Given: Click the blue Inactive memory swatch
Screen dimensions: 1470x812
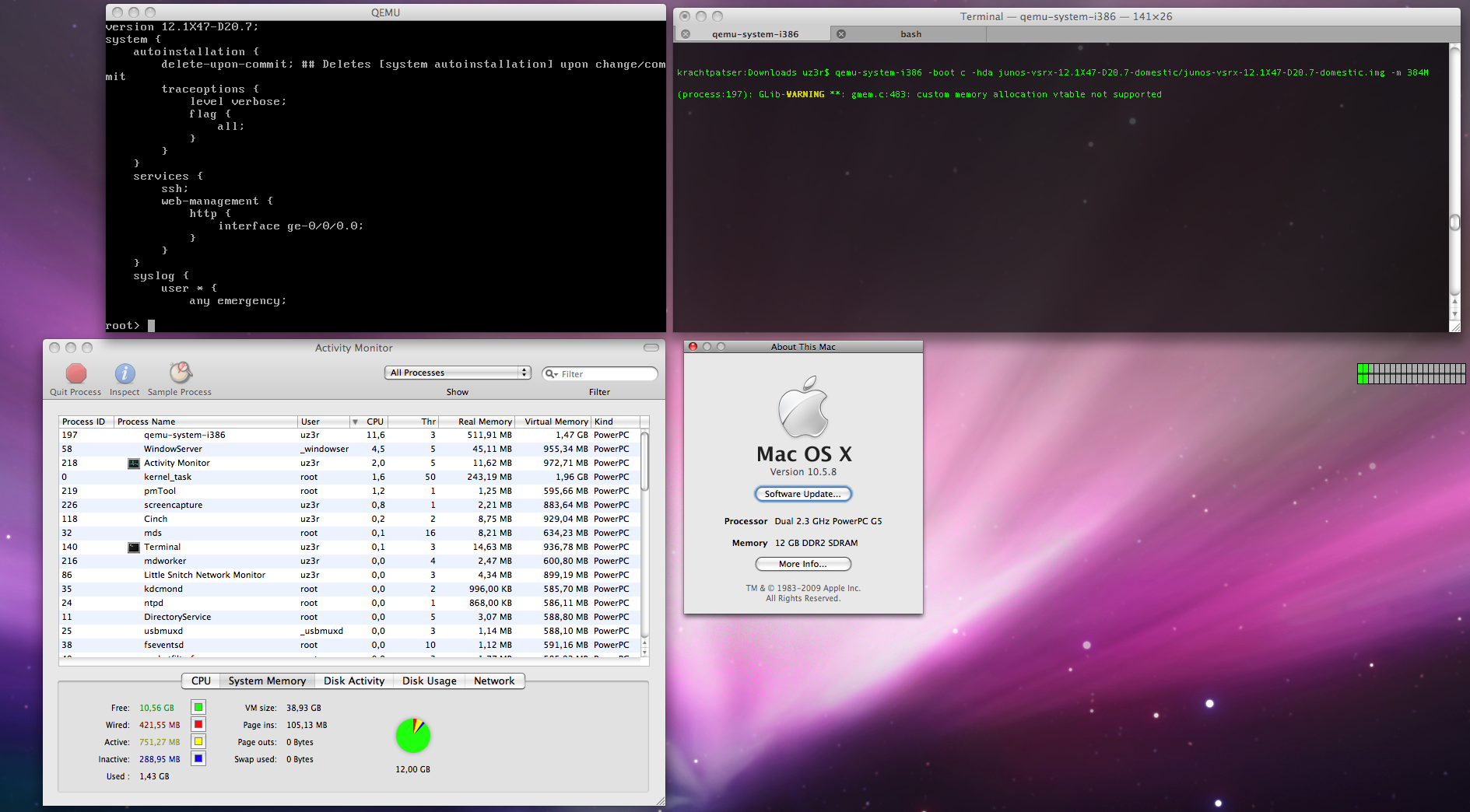Looking at the screenshot, I should coord(198,759).
